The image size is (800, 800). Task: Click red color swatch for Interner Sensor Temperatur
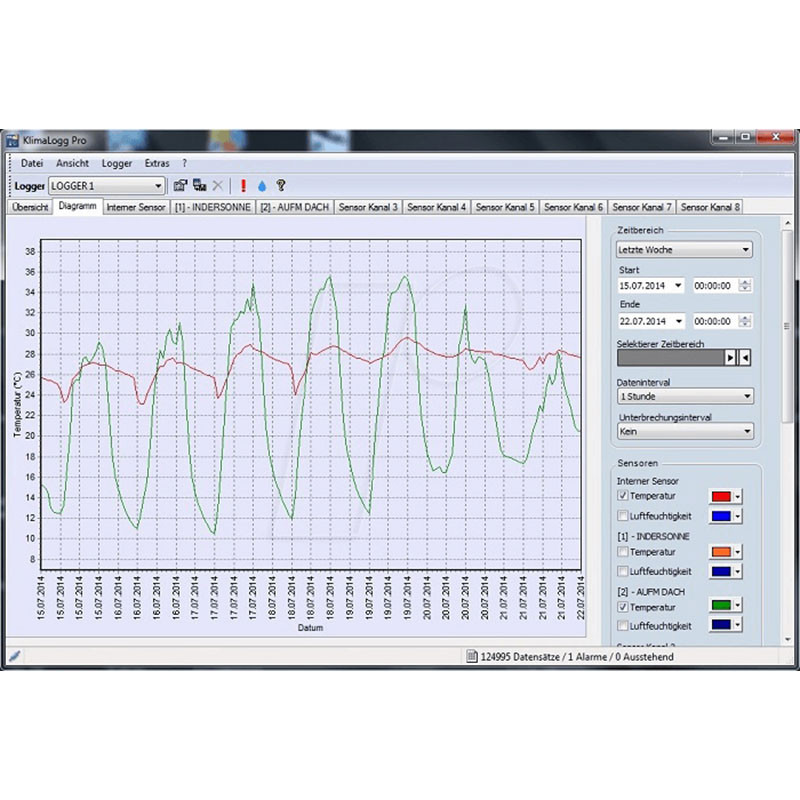pos(721,496)
